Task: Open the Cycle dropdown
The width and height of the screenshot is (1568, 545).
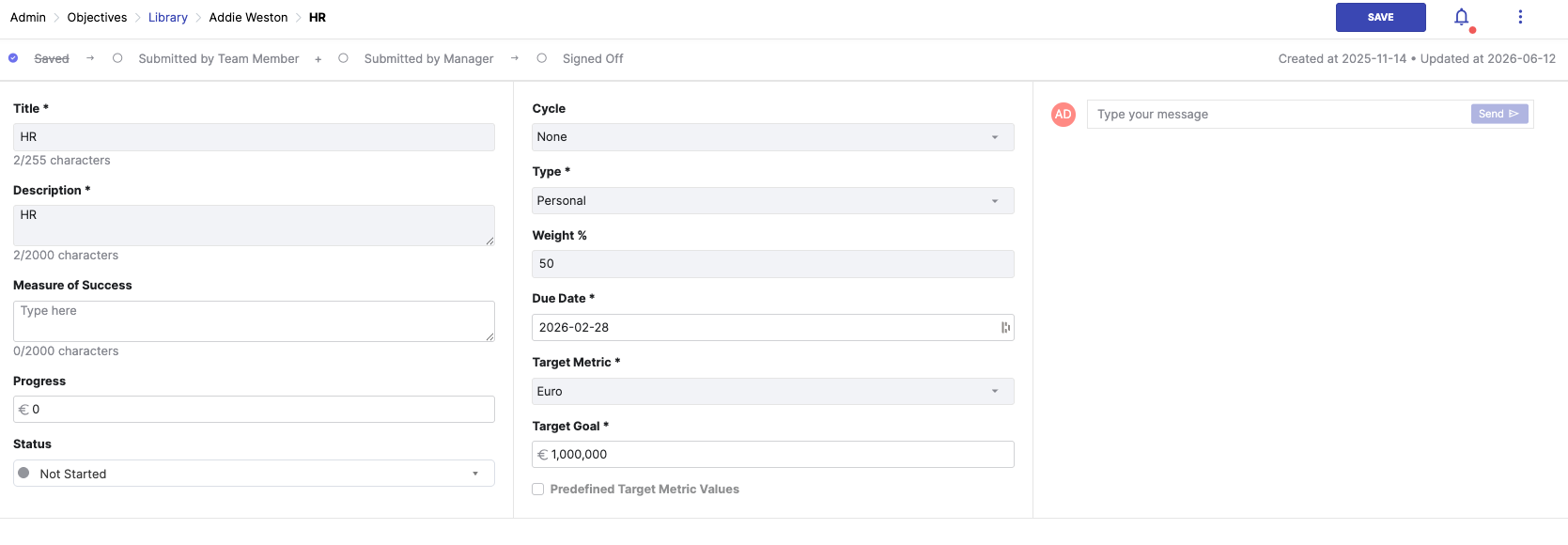Action: click(773, 137)
